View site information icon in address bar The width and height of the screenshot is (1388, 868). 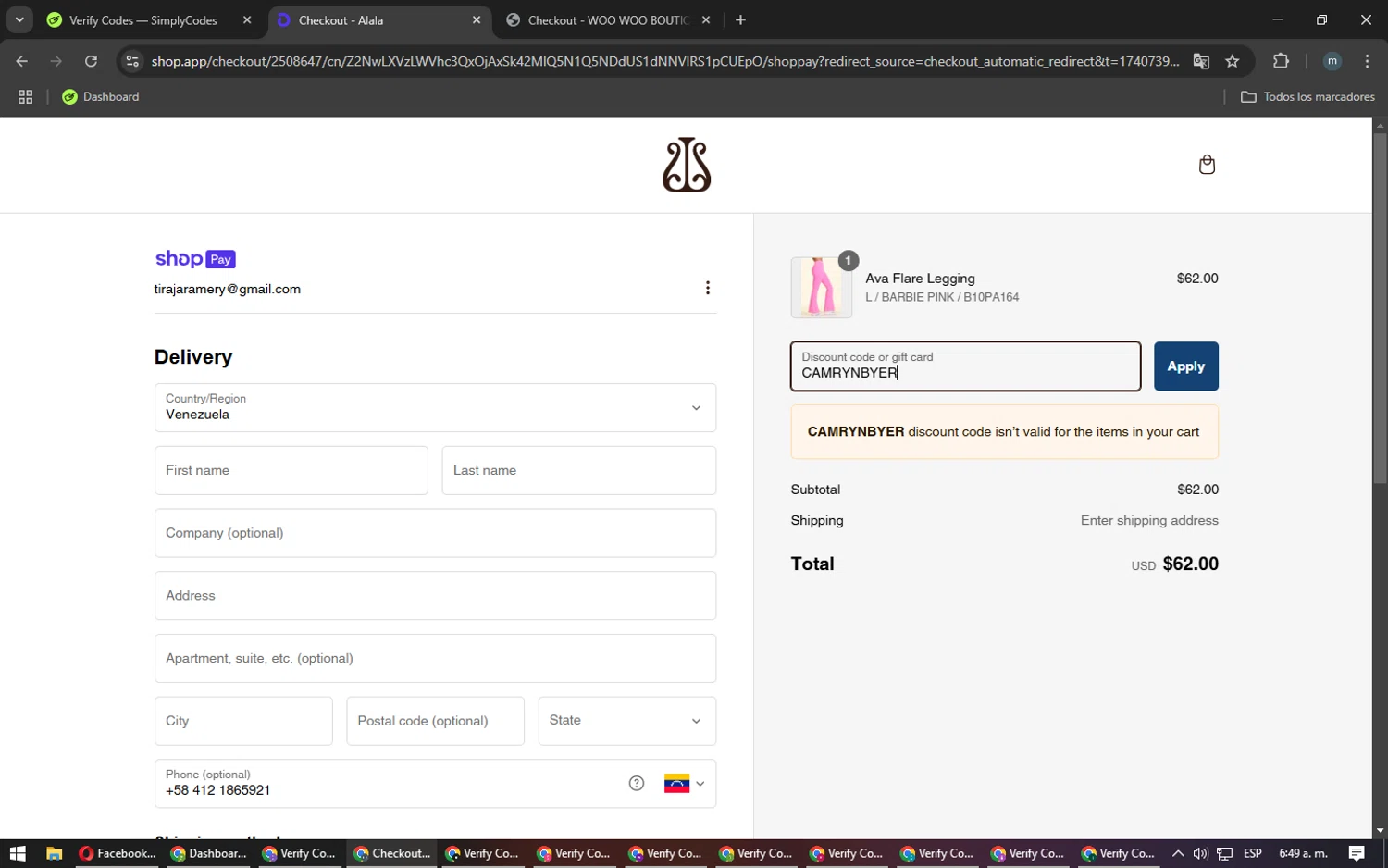(132, 61)
